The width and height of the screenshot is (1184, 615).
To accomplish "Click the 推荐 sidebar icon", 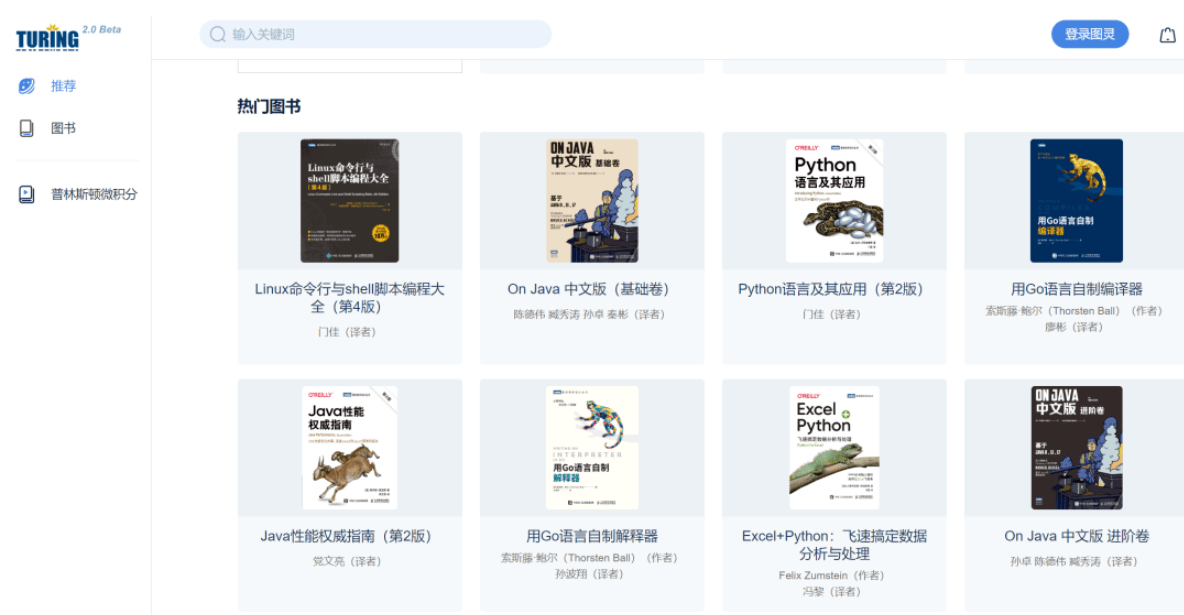I will (26, 86).
